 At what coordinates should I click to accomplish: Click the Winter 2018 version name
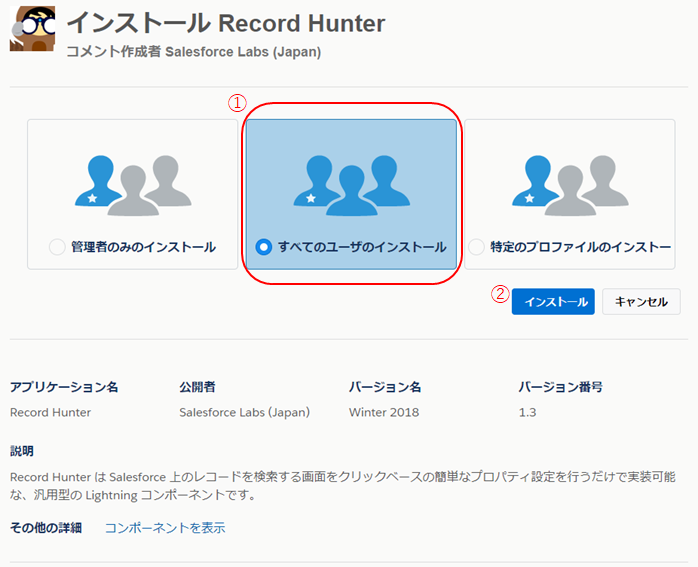(x=384, y=413)
